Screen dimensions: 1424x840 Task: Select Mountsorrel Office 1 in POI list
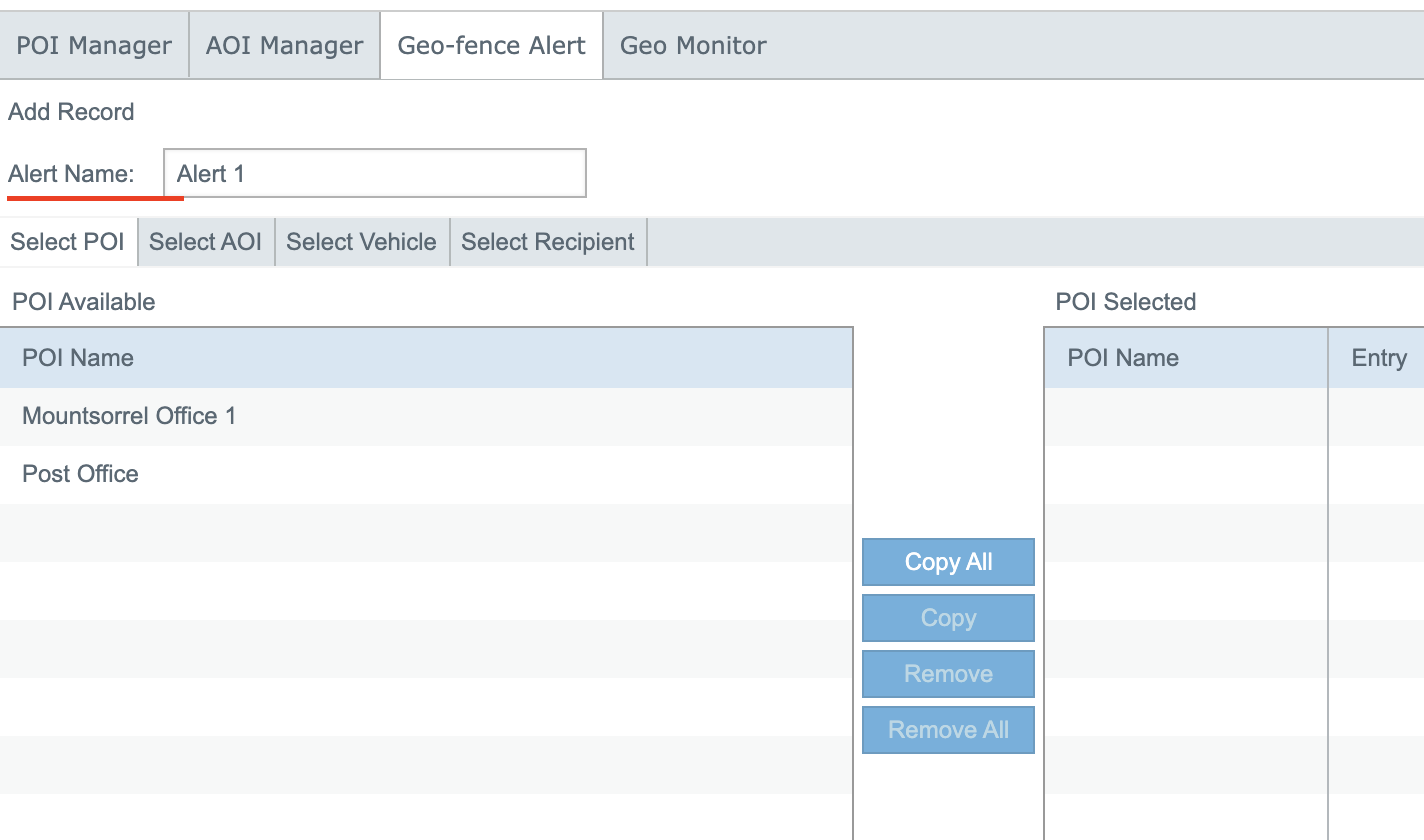[x=129, y=416]
